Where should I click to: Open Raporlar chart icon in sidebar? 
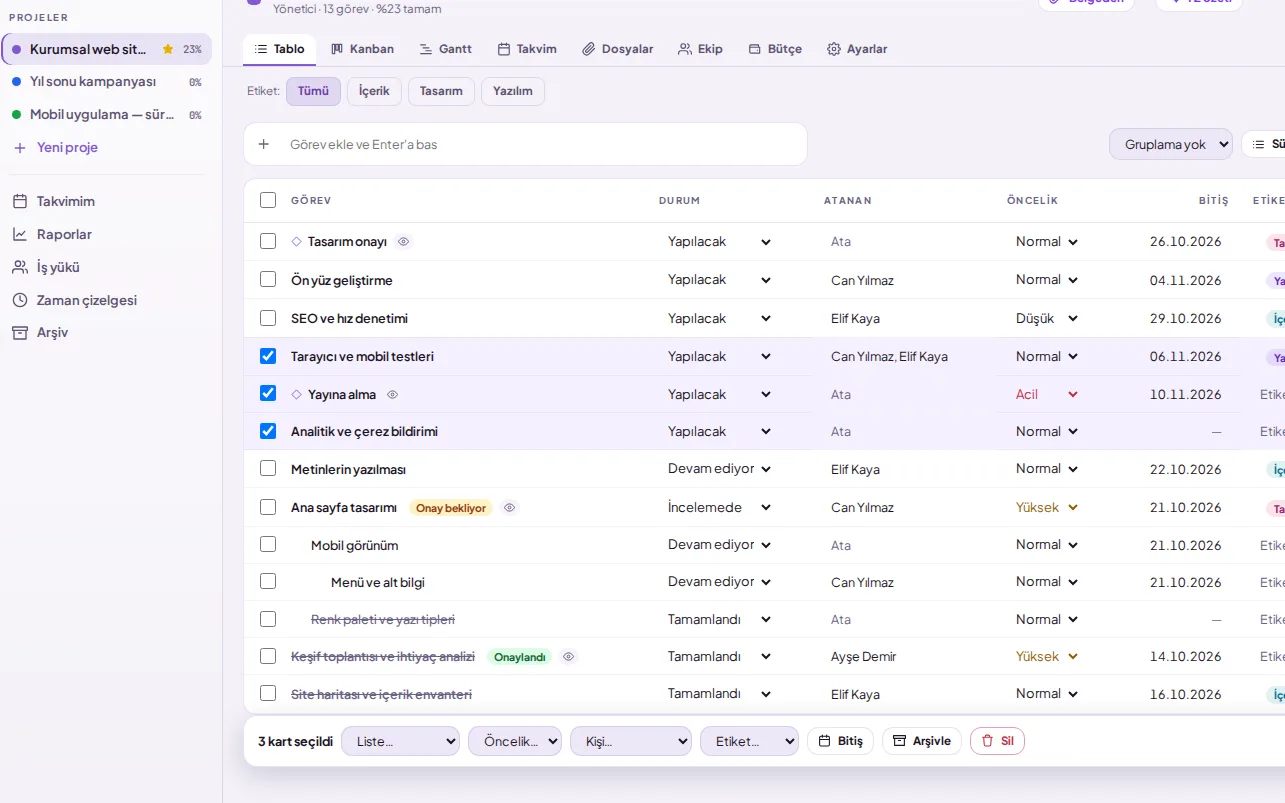[x=20, y=234]
